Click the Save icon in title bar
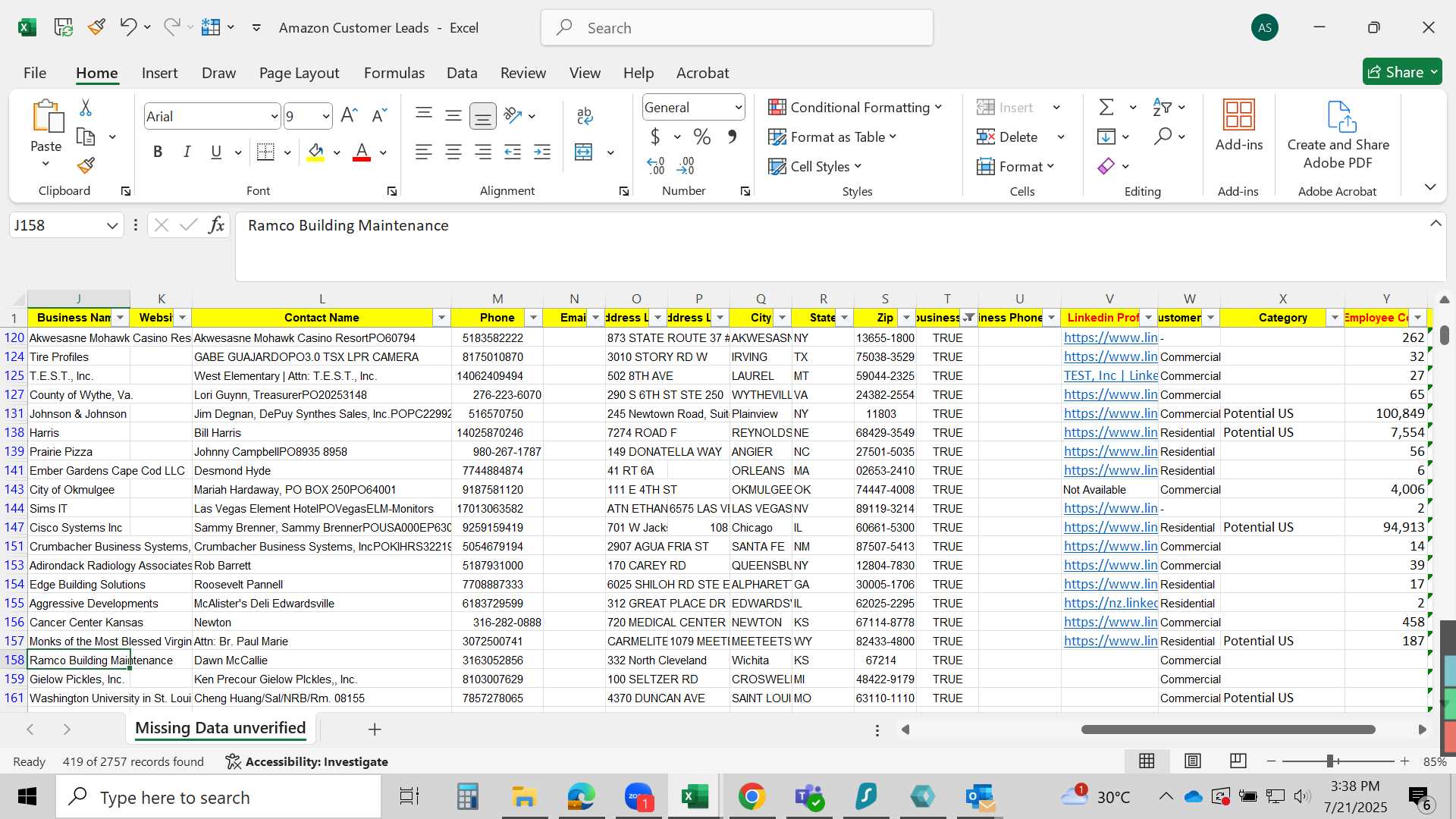Screen dimensions: 1456x819 pos(63,27)
